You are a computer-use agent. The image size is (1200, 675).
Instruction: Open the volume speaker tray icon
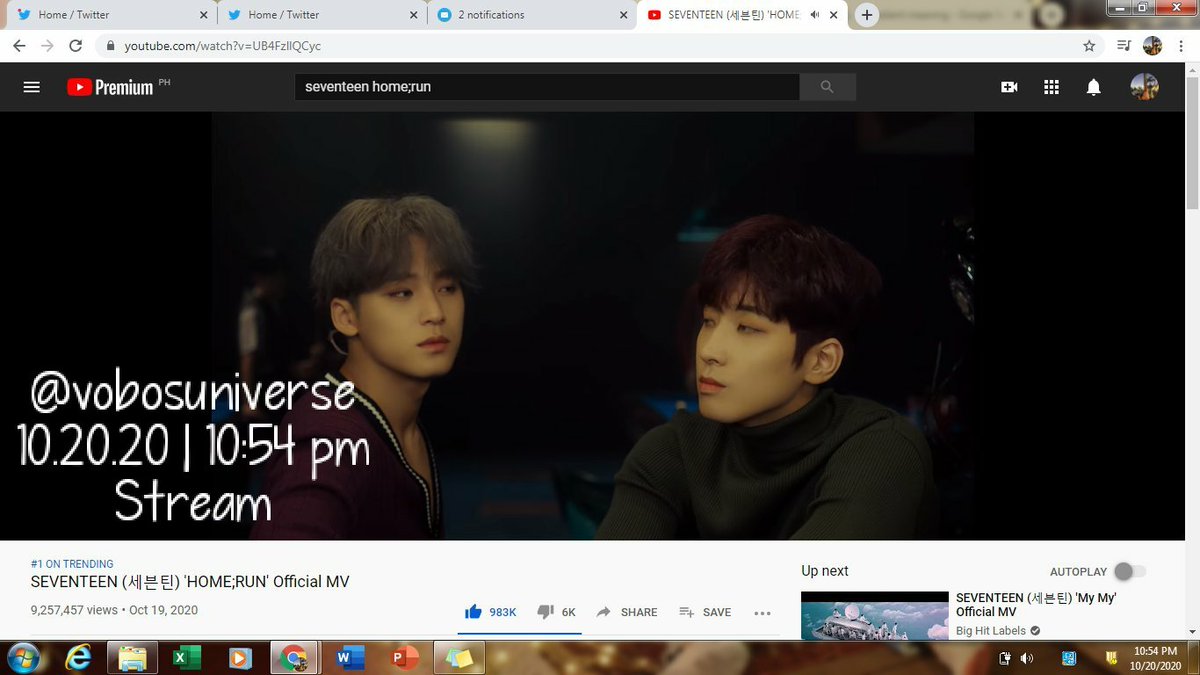point(1028,658)
